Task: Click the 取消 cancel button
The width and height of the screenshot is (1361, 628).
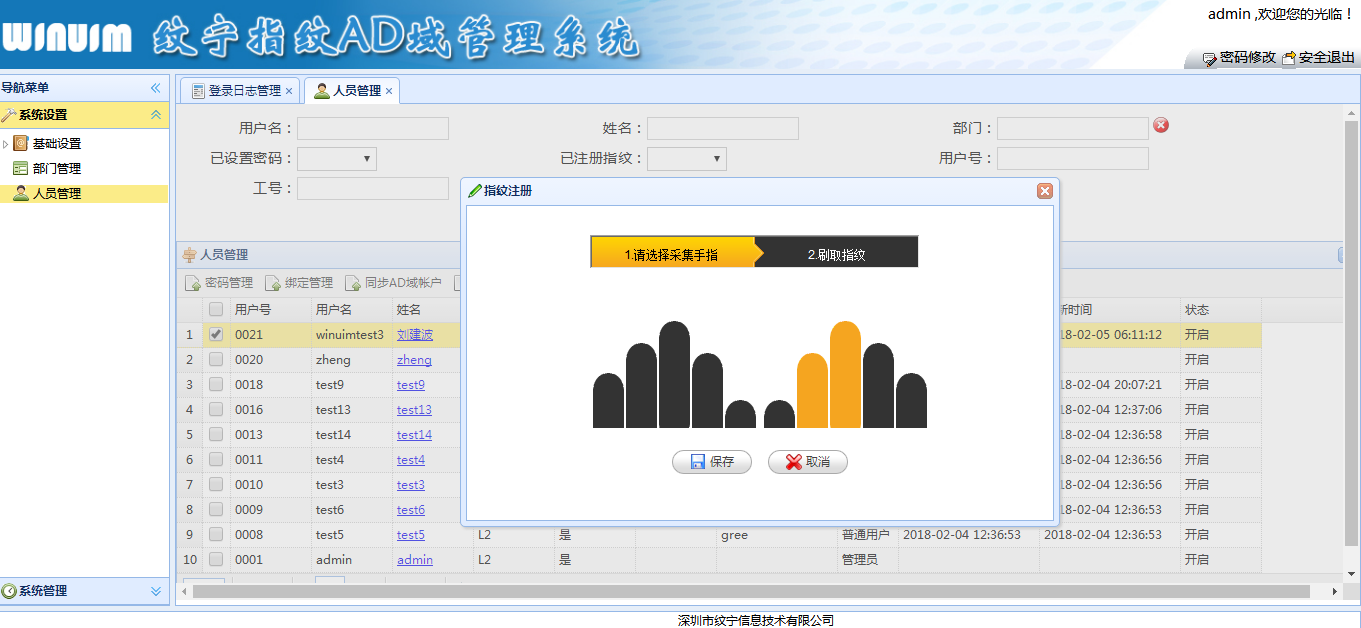Action: click(808, 462)
